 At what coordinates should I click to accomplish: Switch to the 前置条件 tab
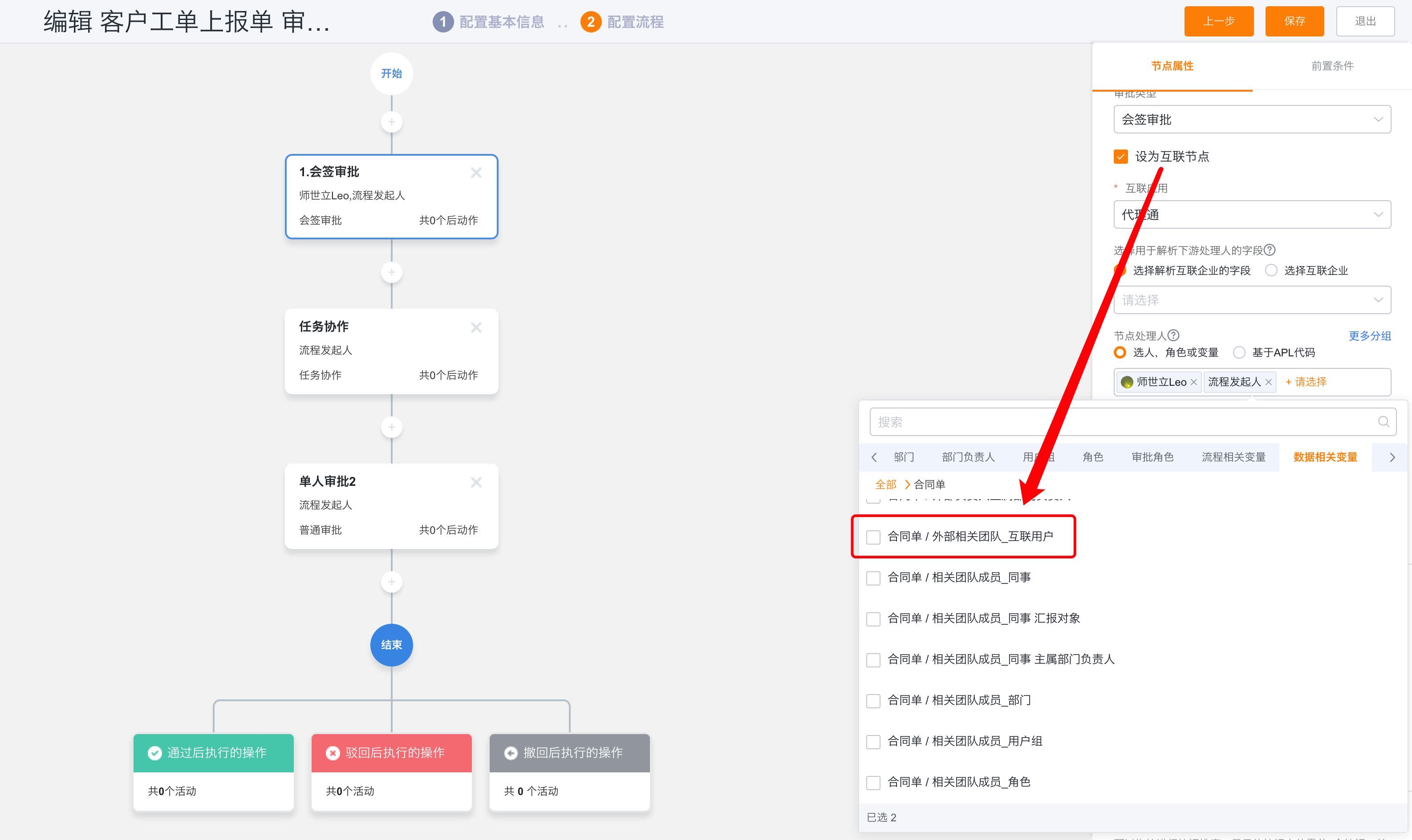click(1332, 66)
